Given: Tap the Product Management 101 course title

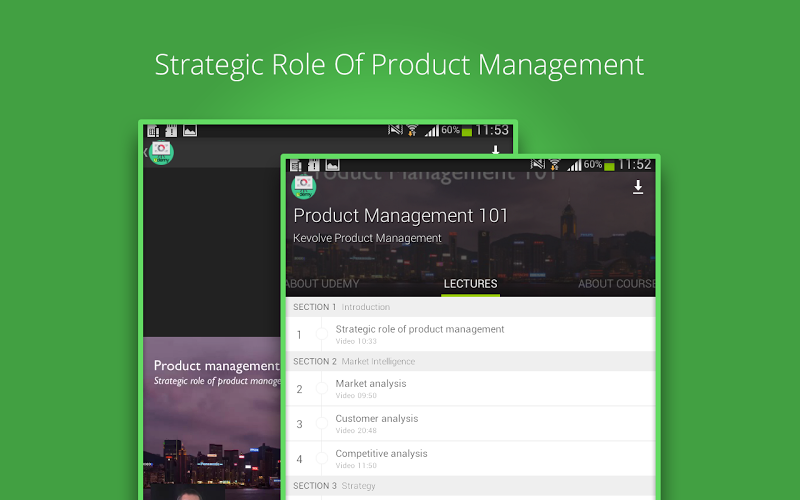Looking at the screenshot, I should 401,215.
